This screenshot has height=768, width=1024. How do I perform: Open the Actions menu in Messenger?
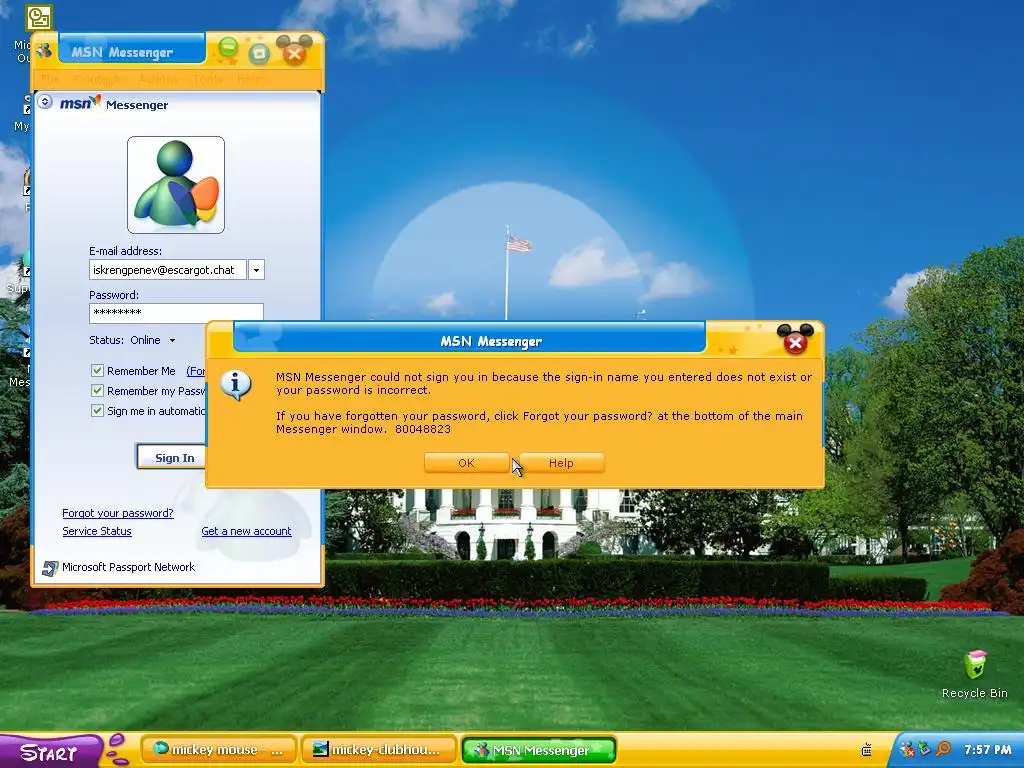point(157,79)
